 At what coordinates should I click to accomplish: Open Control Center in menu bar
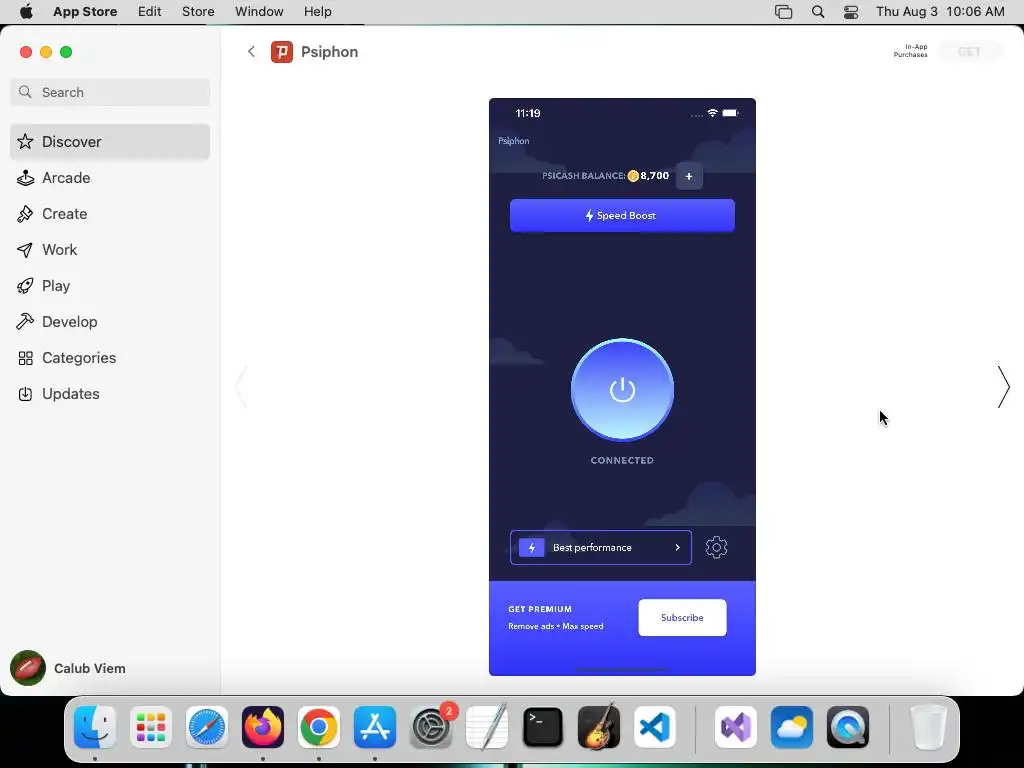[x=851, y=12]
